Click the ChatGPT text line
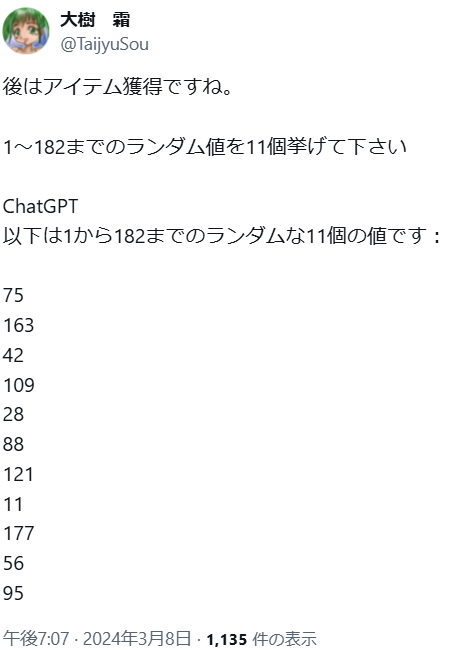The image size is (450, 650). click(x=40, y=206)
